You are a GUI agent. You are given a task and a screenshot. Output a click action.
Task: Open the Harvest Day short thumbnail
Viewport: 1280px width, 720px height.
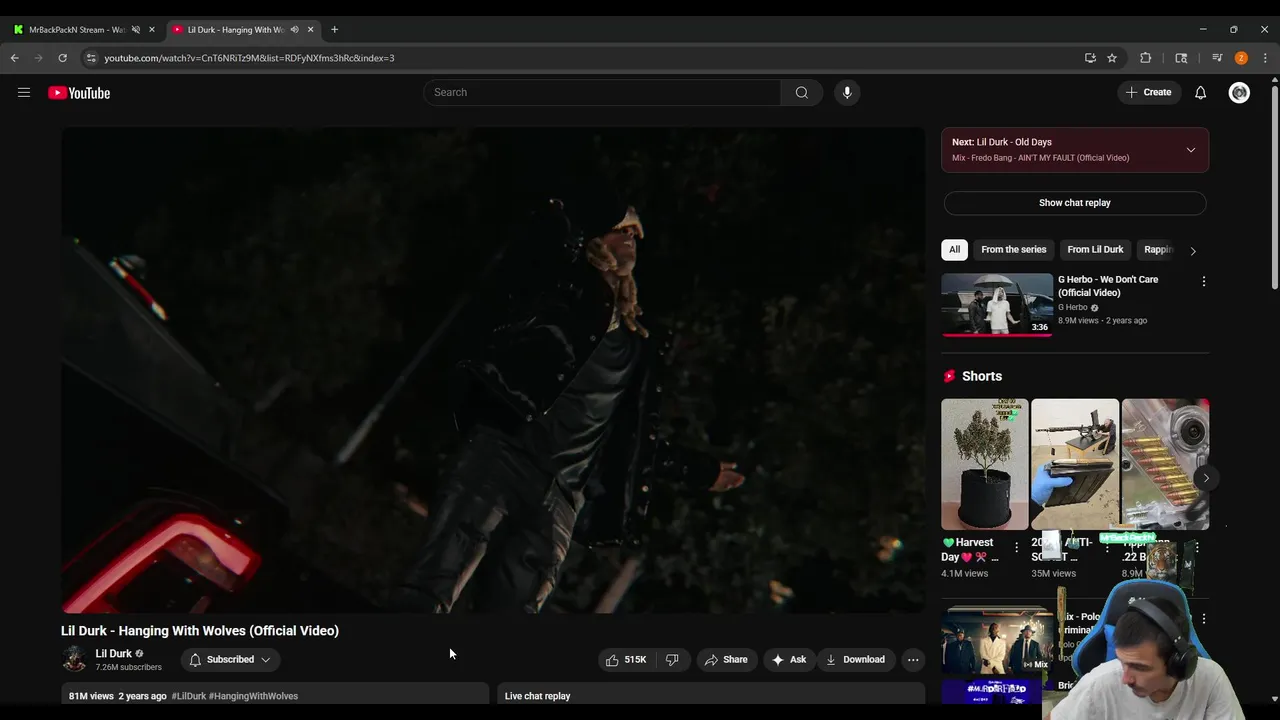(x=984, y=464)
